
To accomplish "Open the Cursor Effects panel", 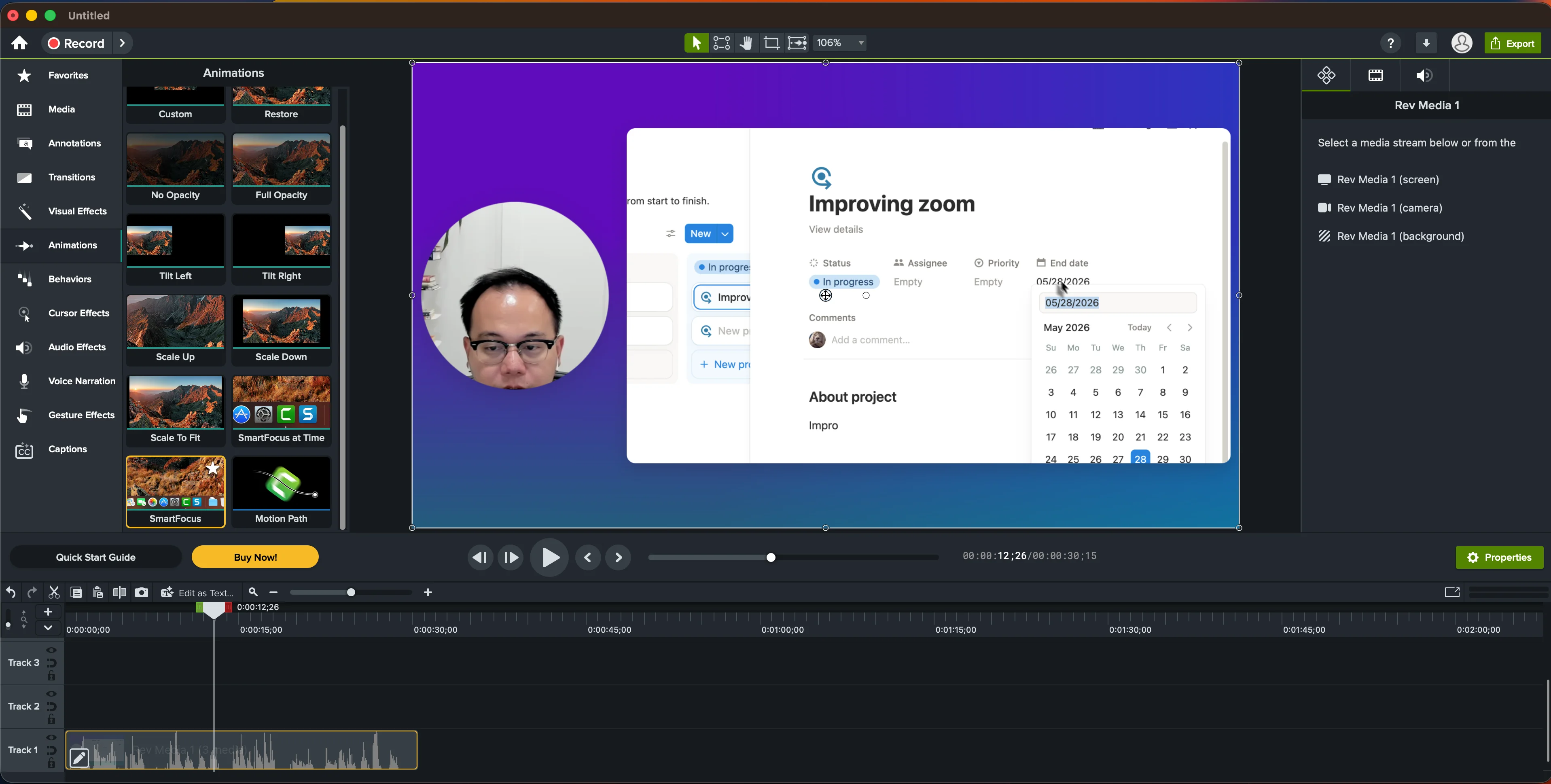I will click(61, 314).
